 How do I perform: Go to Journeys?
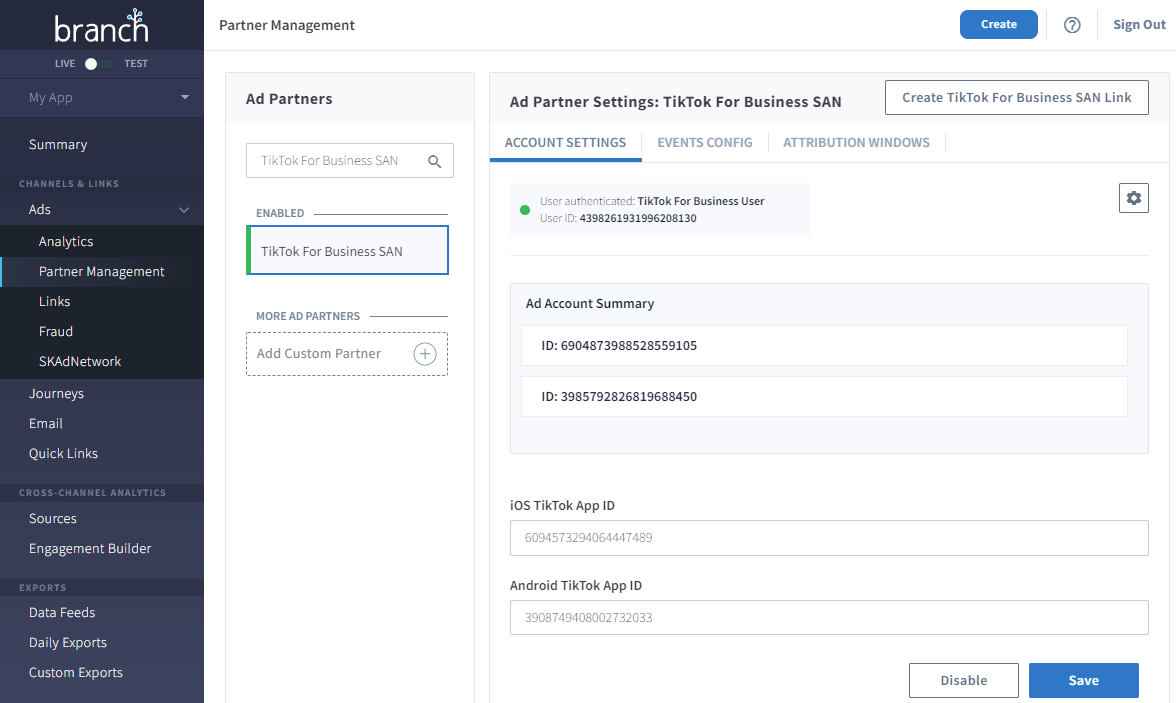click(56, 394)
